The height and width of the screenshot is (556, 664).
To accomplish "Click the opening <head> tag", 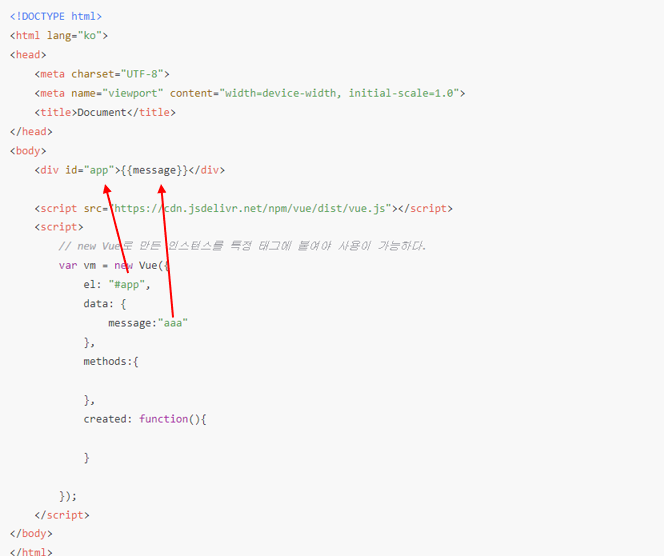I will [28, 55].
